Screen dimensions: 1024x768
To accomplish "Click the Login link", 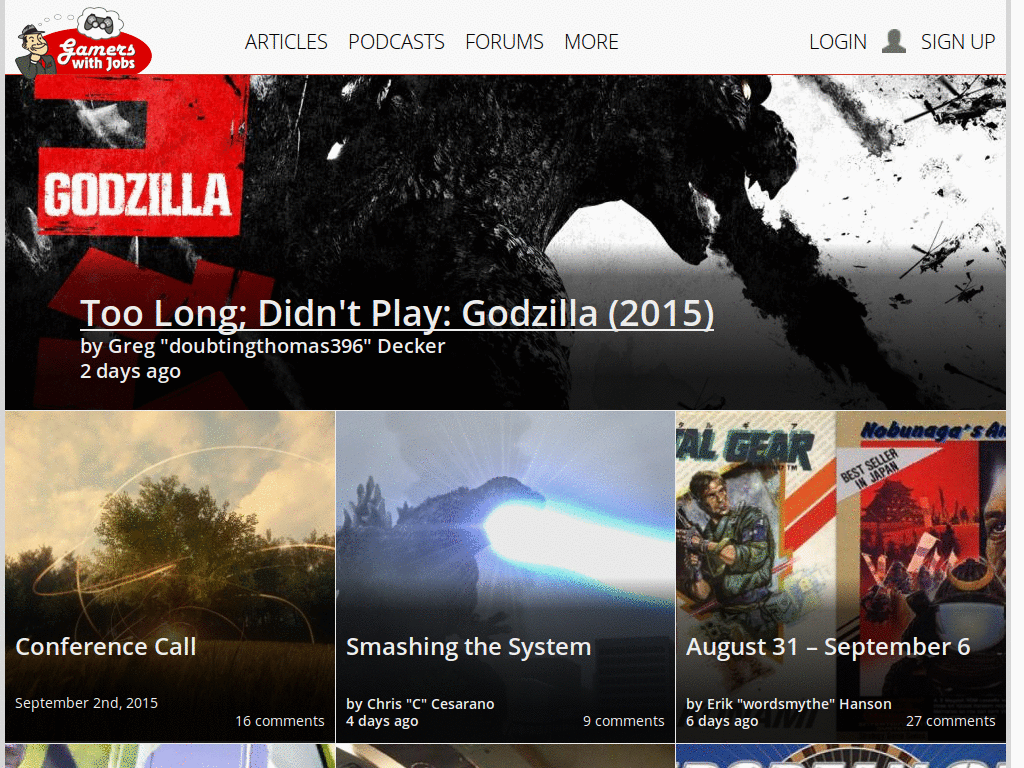I will (838, 42).
